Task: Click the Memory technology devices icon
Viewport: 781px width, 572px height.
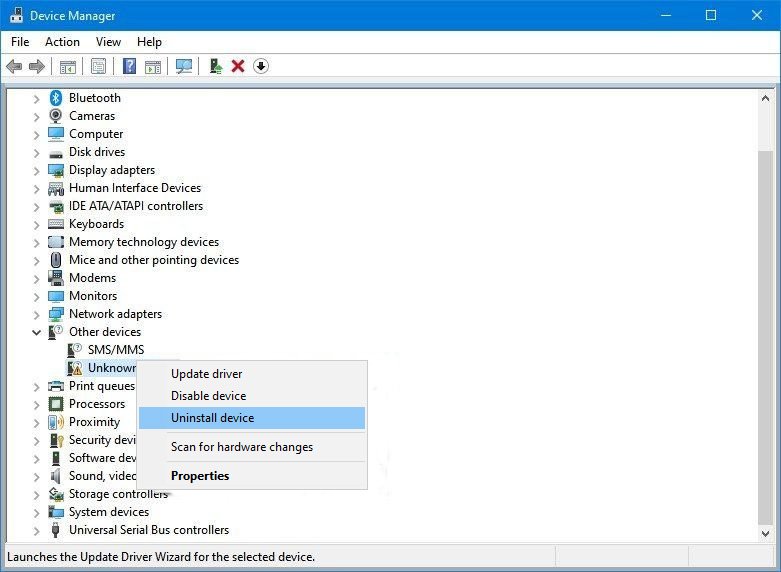Action: coord(56,242)
